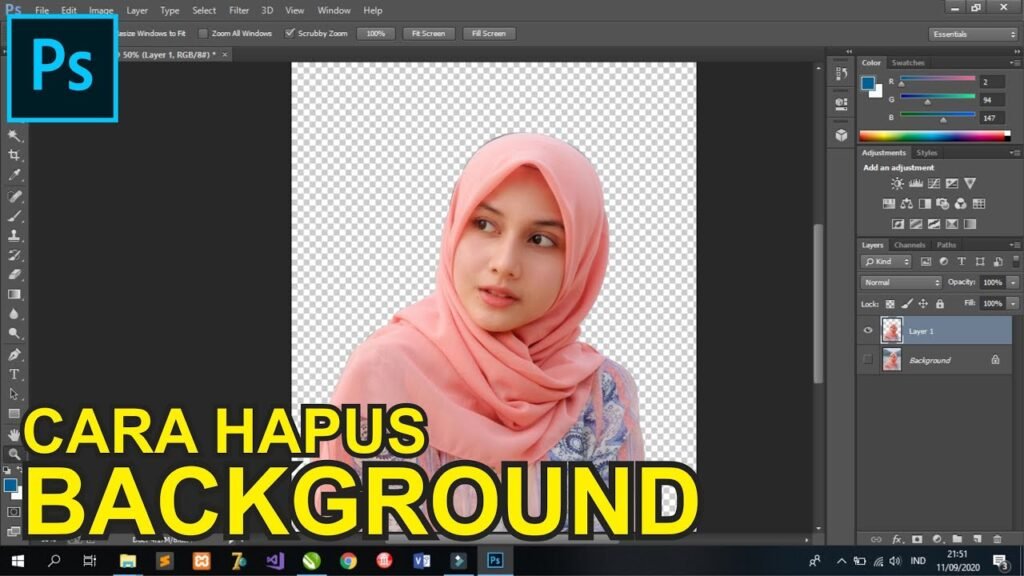
Task: Select the Clone Stamp tool
Action: 14,235
